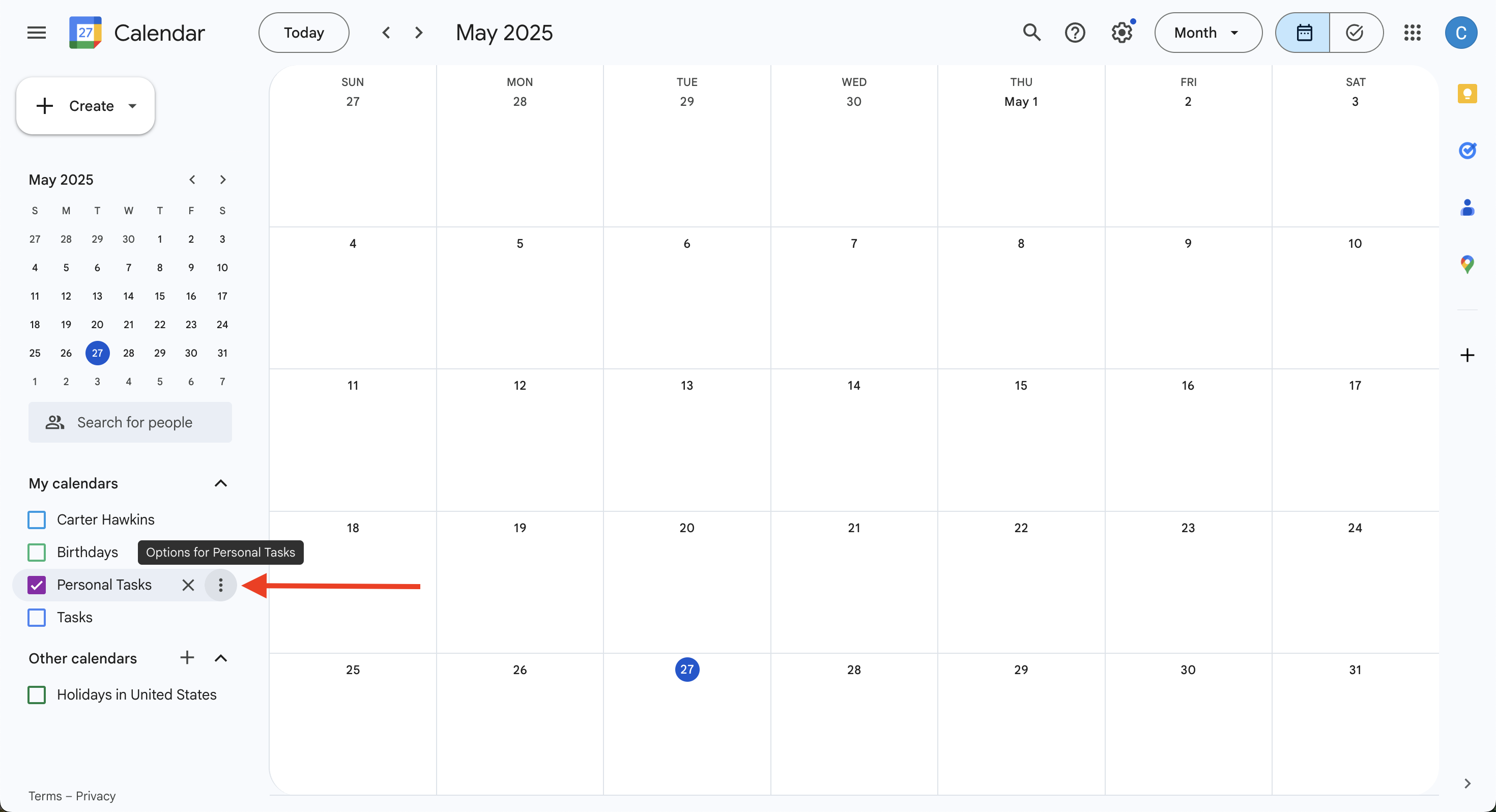Open Google Maps side panel icon

1467,264
